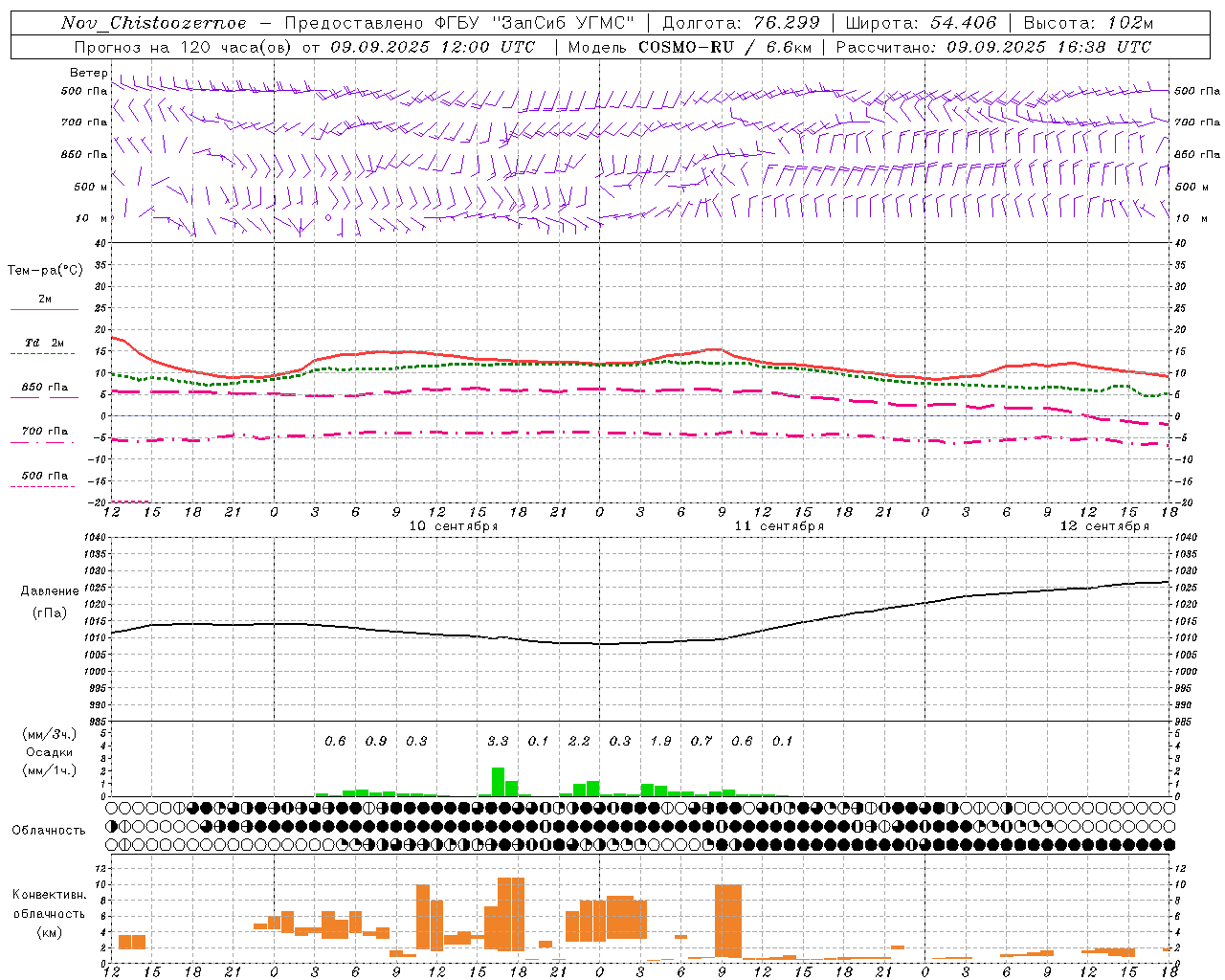
Task: Click the '700 гПа' temperature legend entry
Action: 44,432
